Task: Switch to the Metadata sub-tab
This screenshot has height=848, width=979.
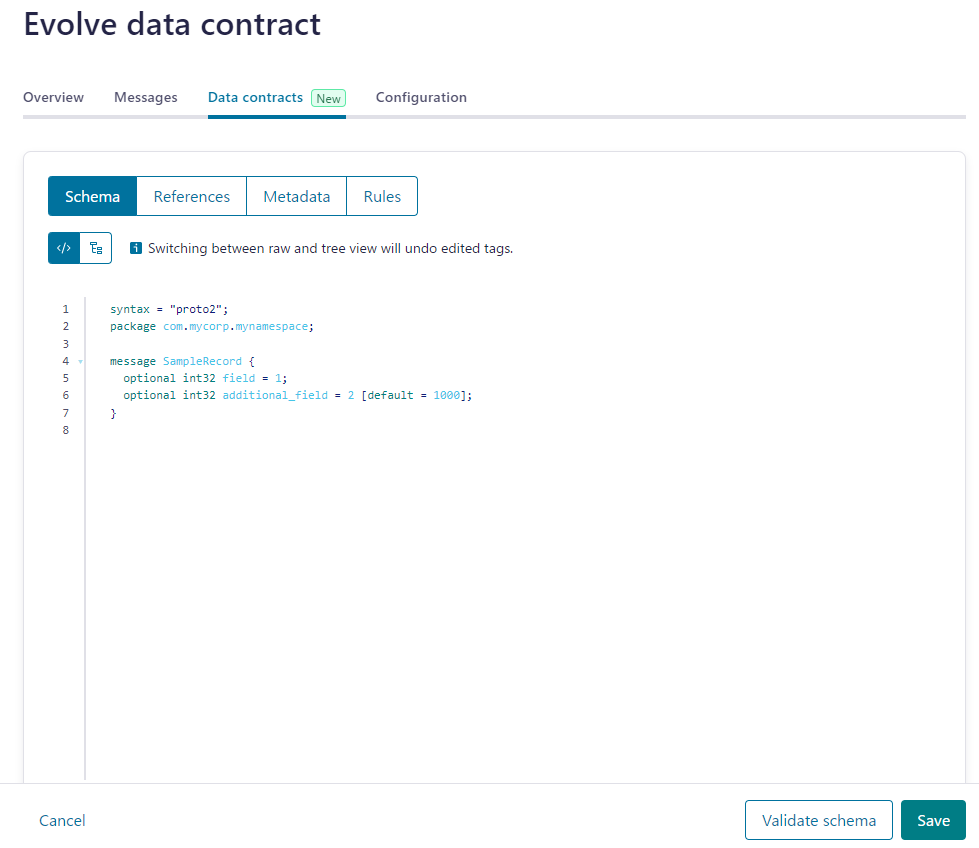Action: tap(297, 196)
